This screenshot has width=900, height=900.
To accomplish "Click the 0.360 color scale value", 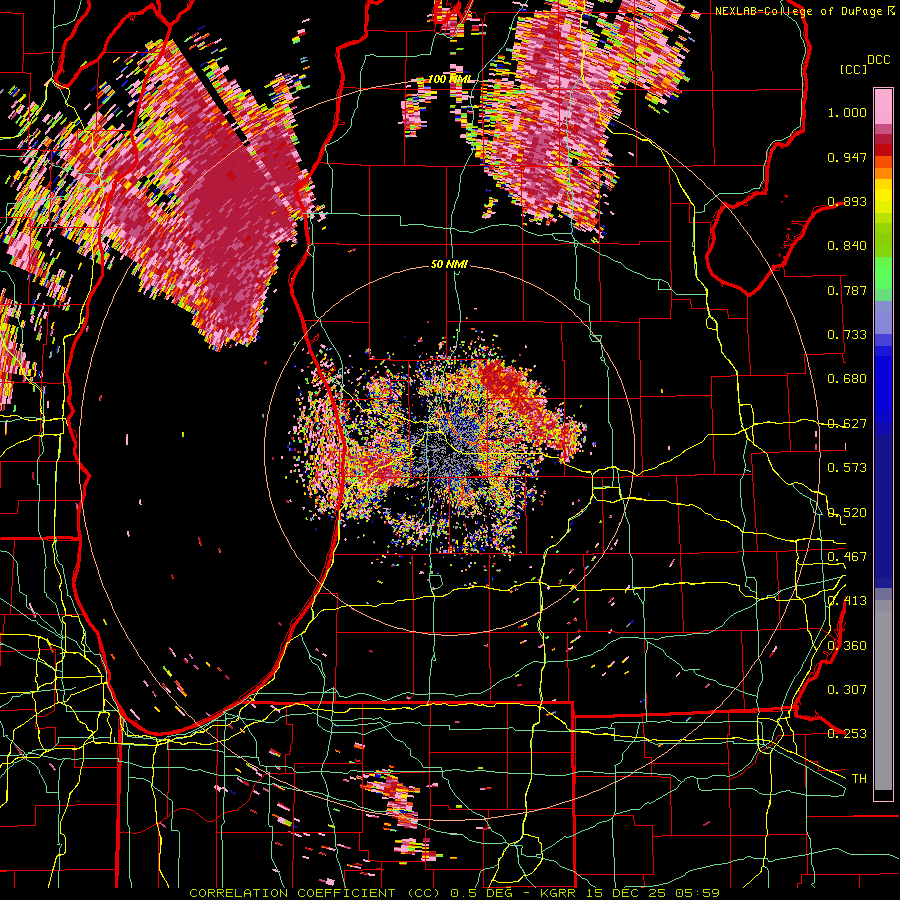I will tap(847, 646).
